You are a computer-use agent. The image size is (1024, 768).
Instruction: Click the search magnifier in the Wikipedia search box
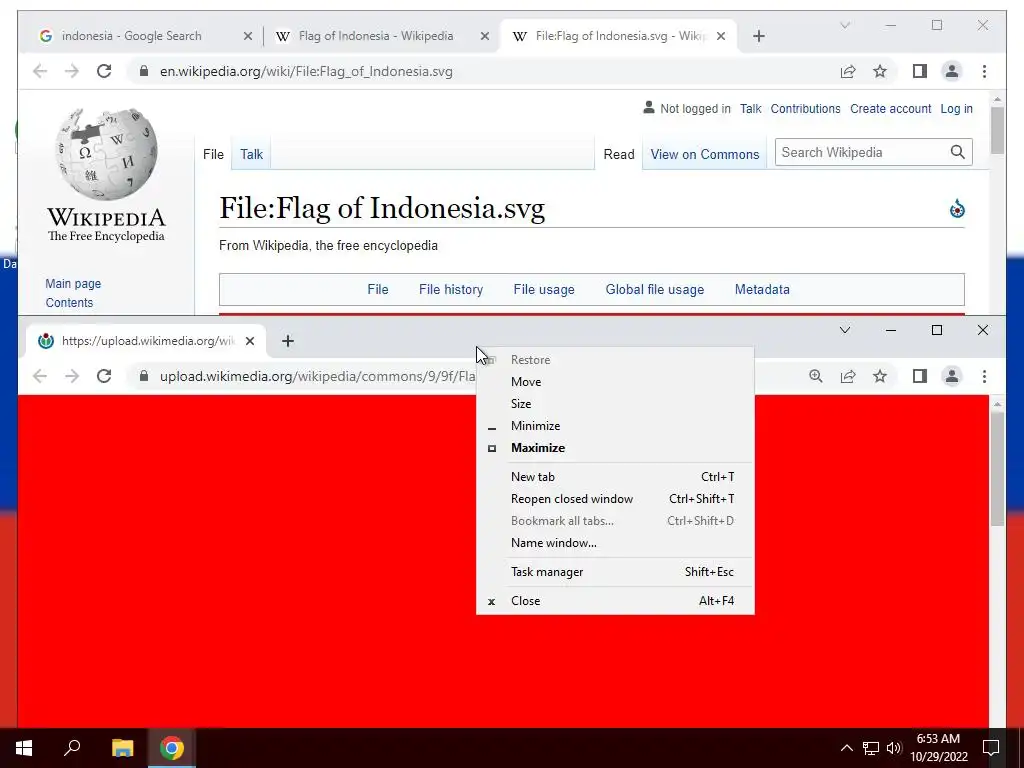[x=957, y=152]
